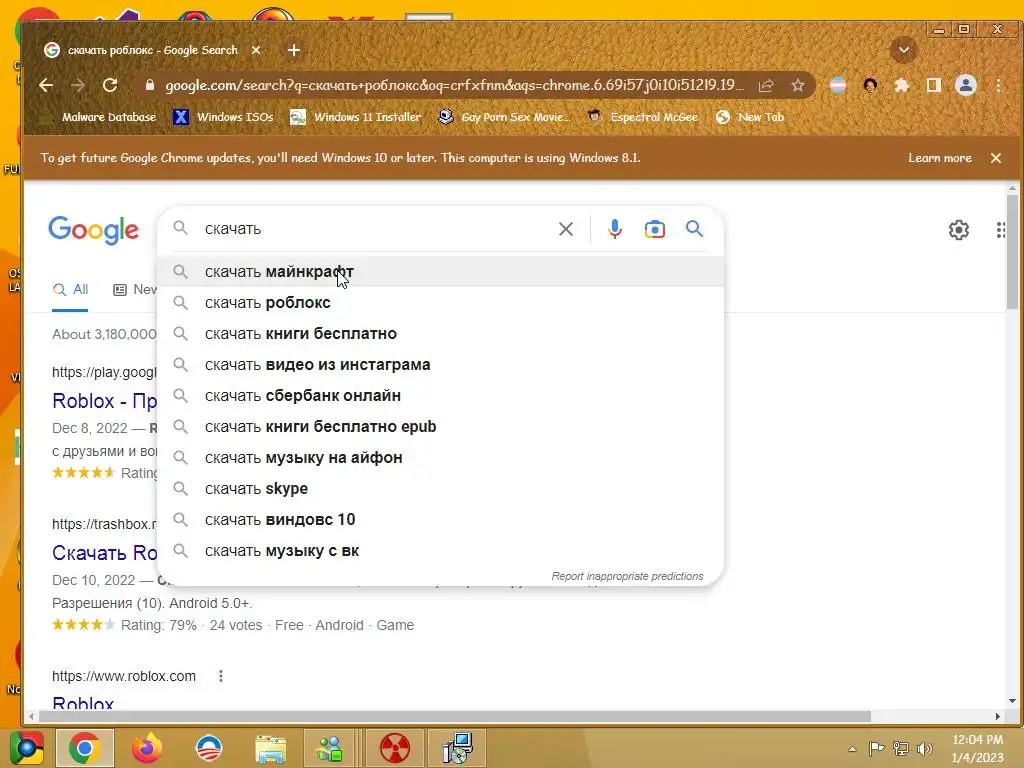
Task: Open the Windows 11 Installer bookmark
Action: pyautogui.click(x=356, y=118)
